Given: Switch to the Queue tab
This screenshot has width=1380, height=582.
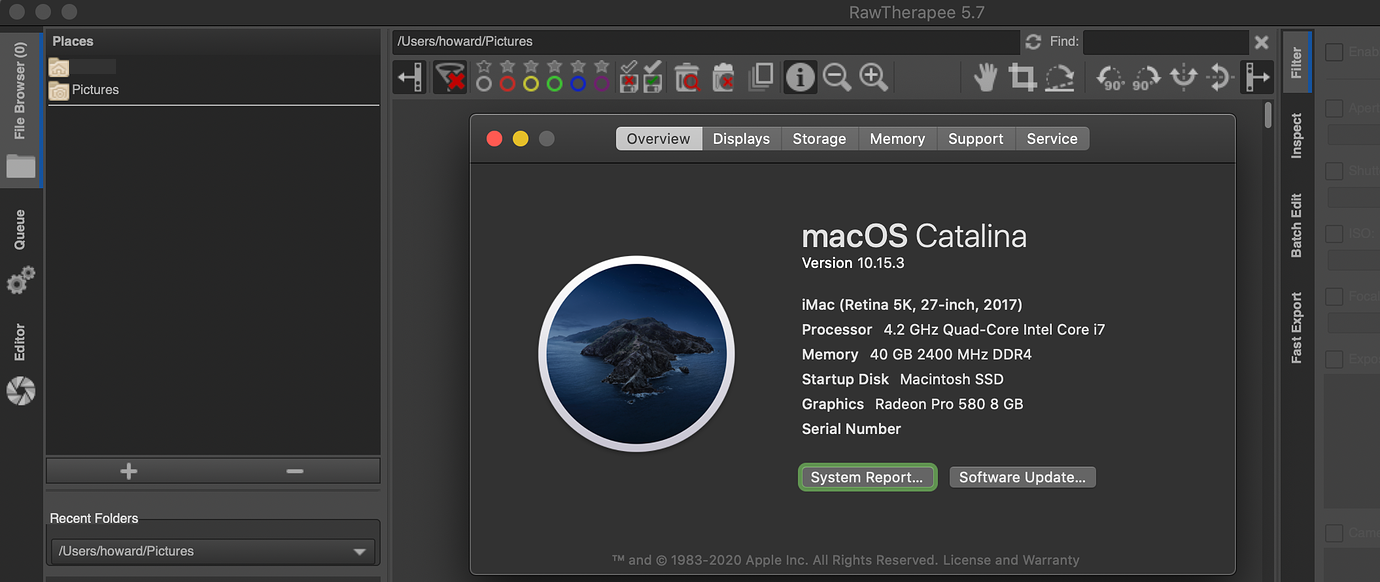Looking at the screenshot, I should [20, 230].
